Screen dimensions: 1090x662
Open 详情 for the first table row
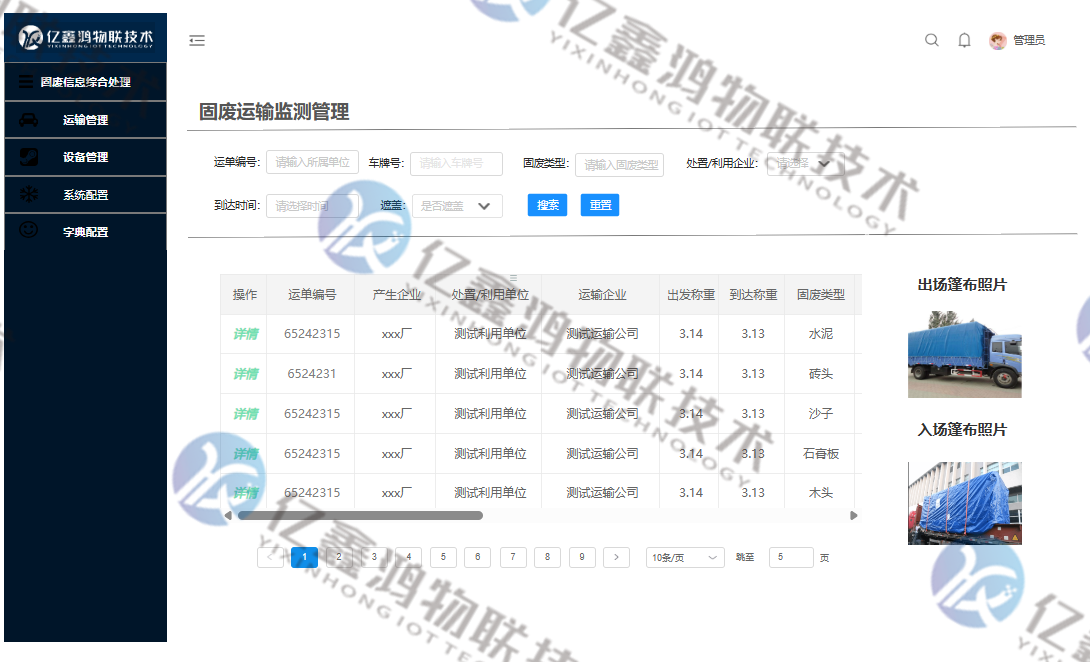(x=245, y=334)
